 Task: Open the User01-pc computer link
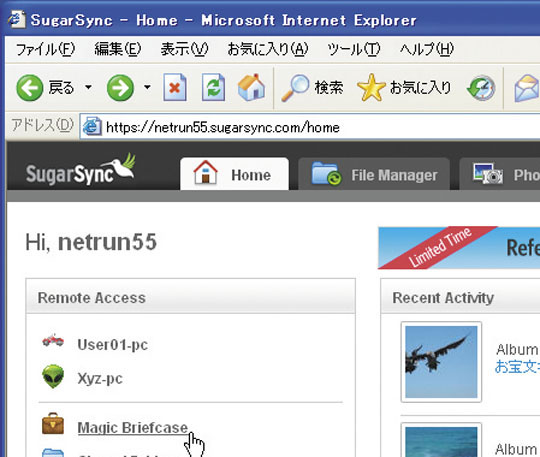click(113, 344)
